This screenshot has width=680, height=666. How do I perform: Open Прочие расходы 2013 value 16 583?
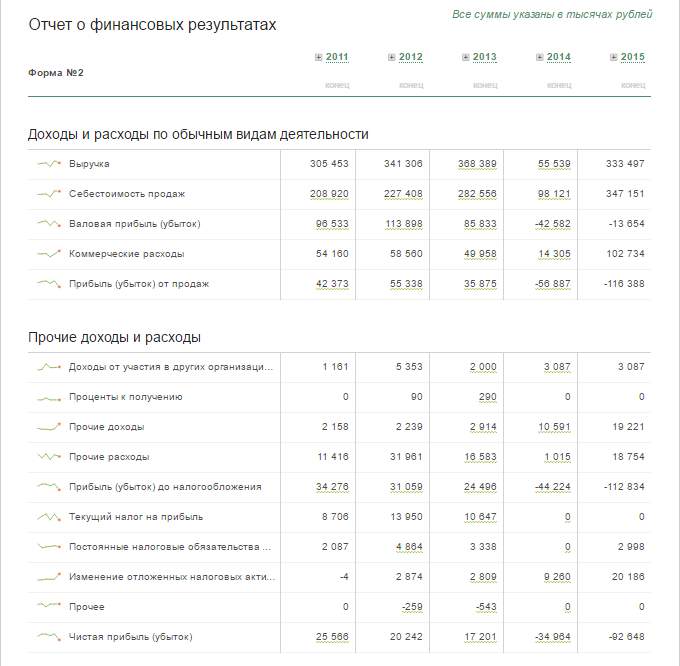481,457
